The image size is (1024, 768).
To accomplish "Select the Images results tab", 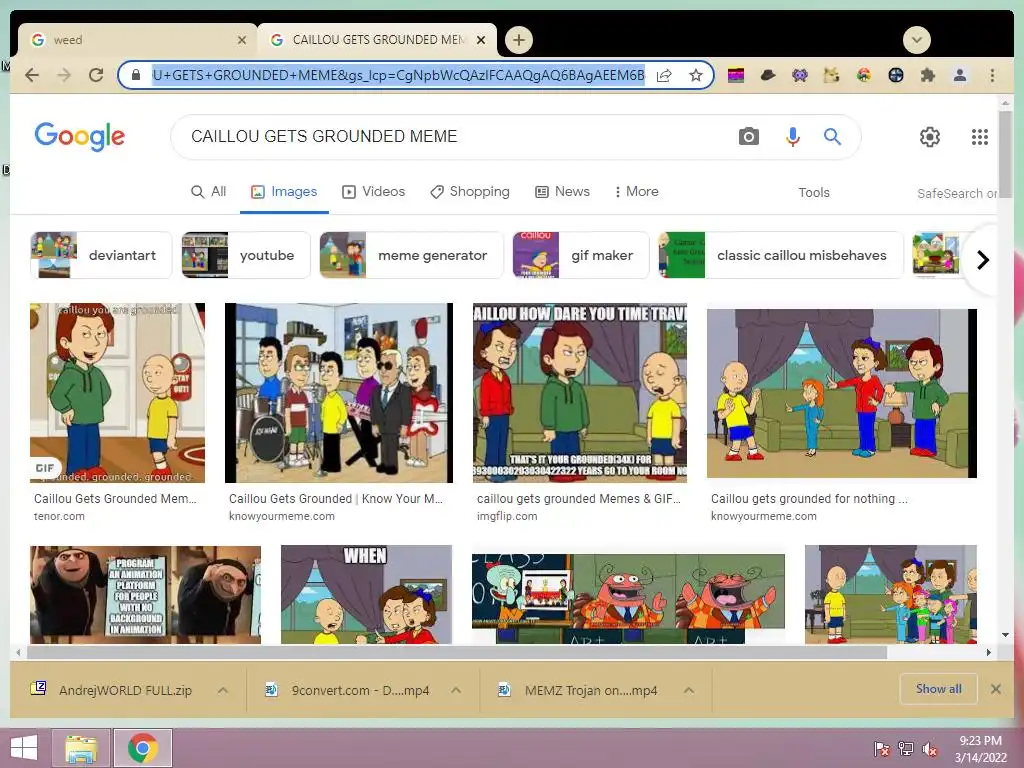I will pyautogui.click(x=284, y=191).
